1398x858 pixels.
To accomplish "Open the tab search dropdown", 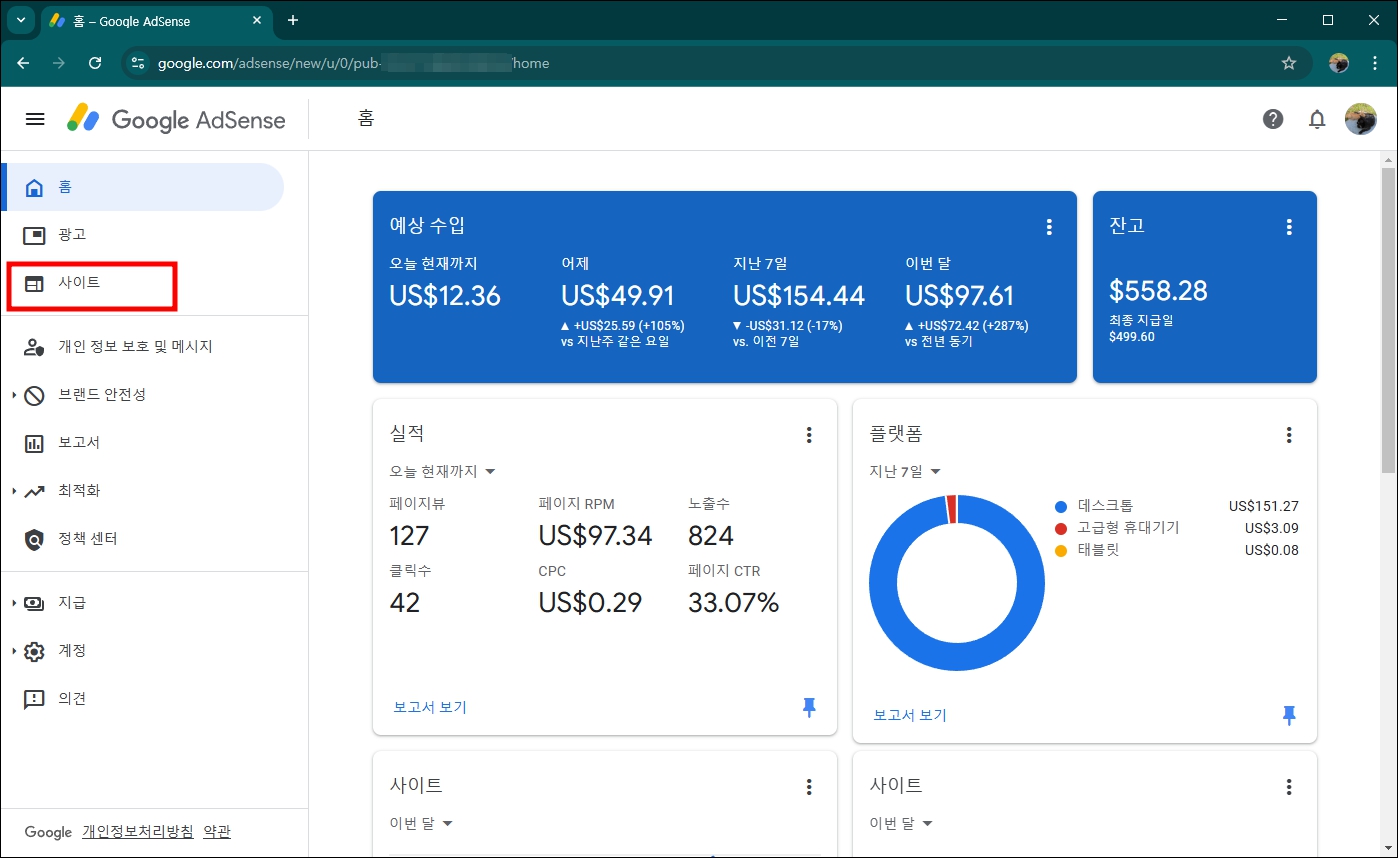I will [x=20, y=21].
